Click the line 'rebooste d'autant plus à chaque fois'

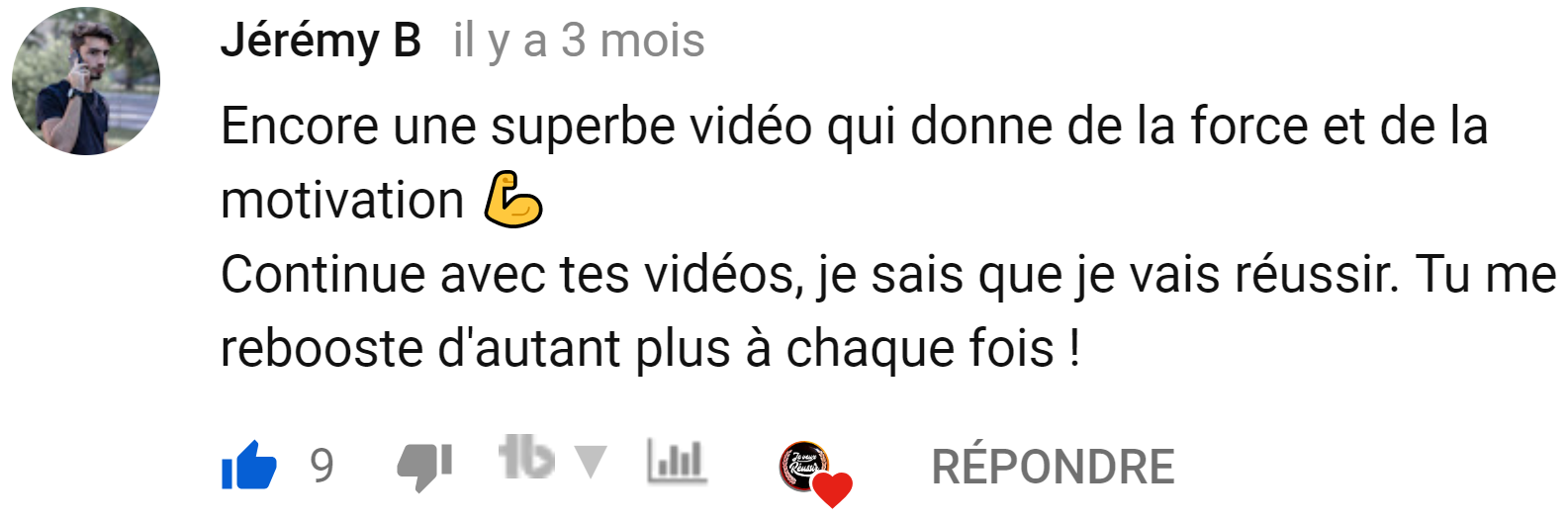pyautogui.click(x=650, y=349)
